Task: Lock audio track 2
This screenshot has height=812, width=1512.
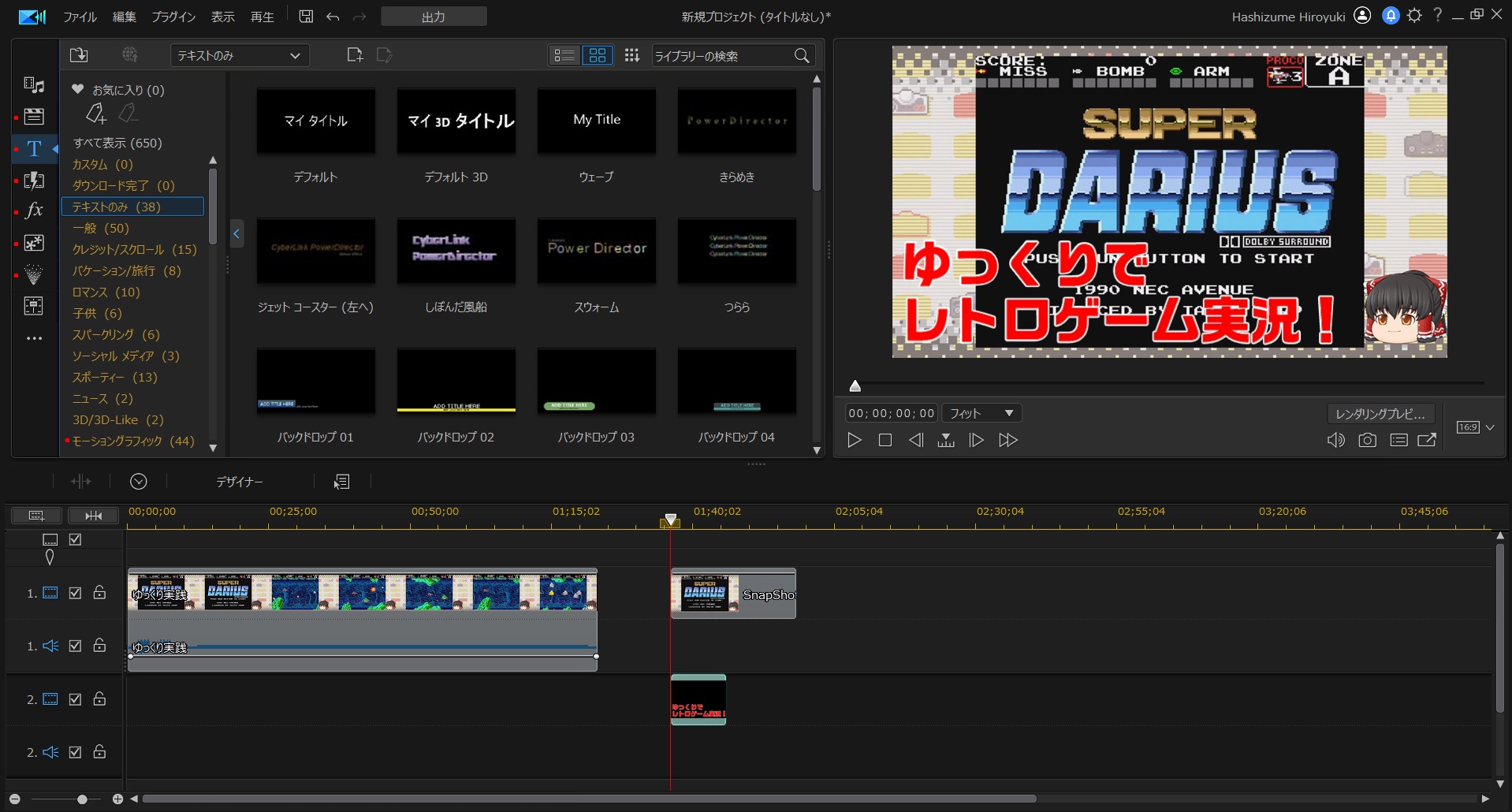Action: (x=100, y=751)
